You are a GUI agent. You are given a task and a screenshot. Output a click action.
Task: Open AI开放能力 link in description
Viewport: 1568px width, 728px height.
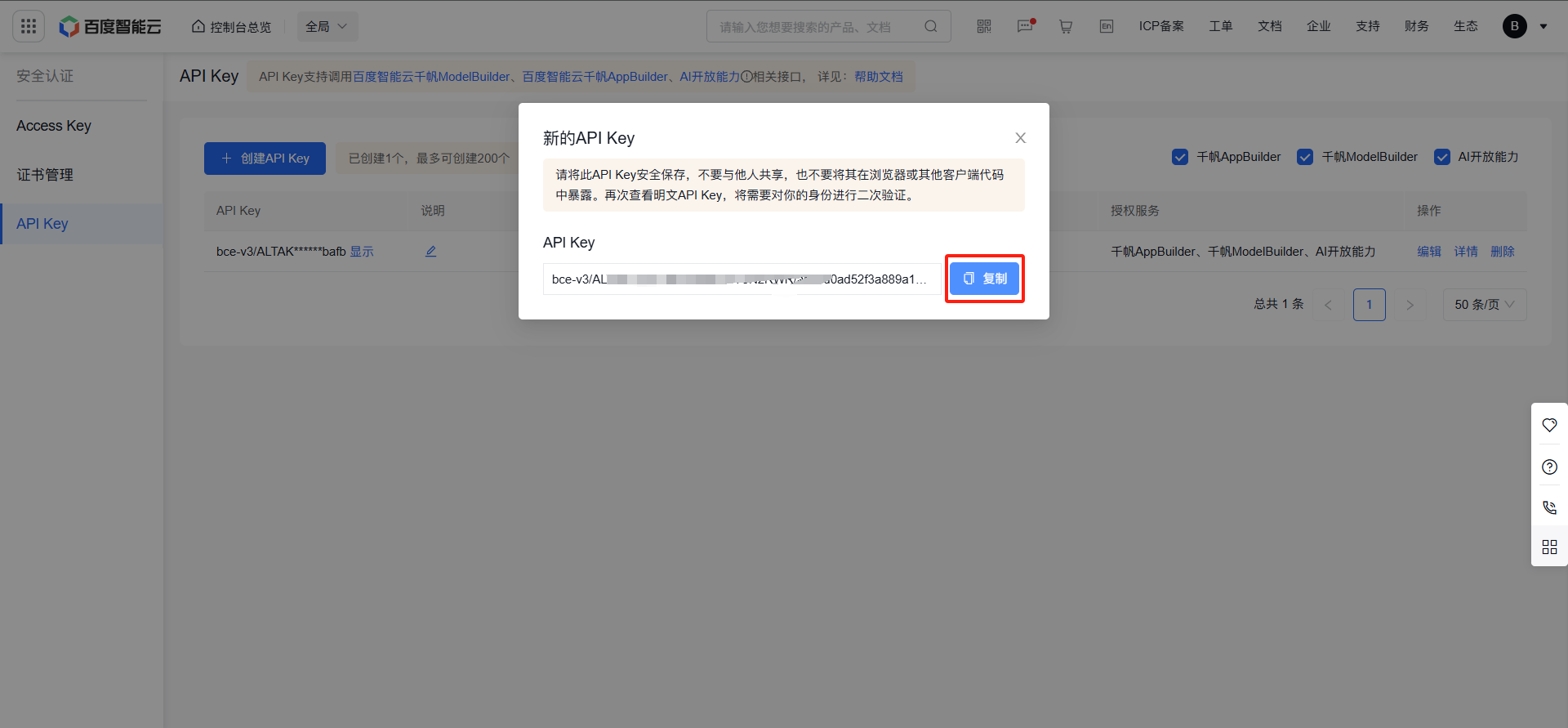pos(710,77)
